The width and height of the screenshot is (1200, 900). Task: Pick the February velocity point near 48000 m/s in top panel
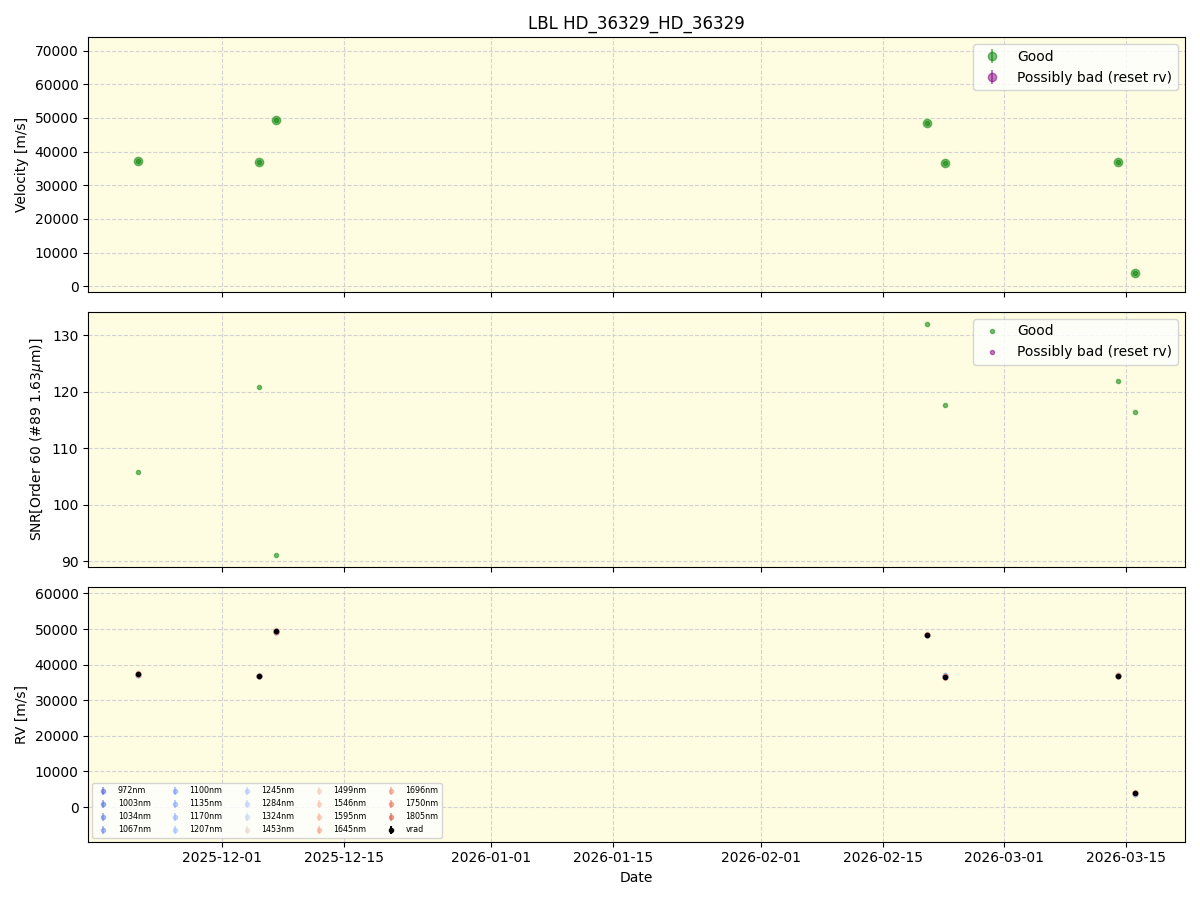pyautogui.click(x=927, y=123)
